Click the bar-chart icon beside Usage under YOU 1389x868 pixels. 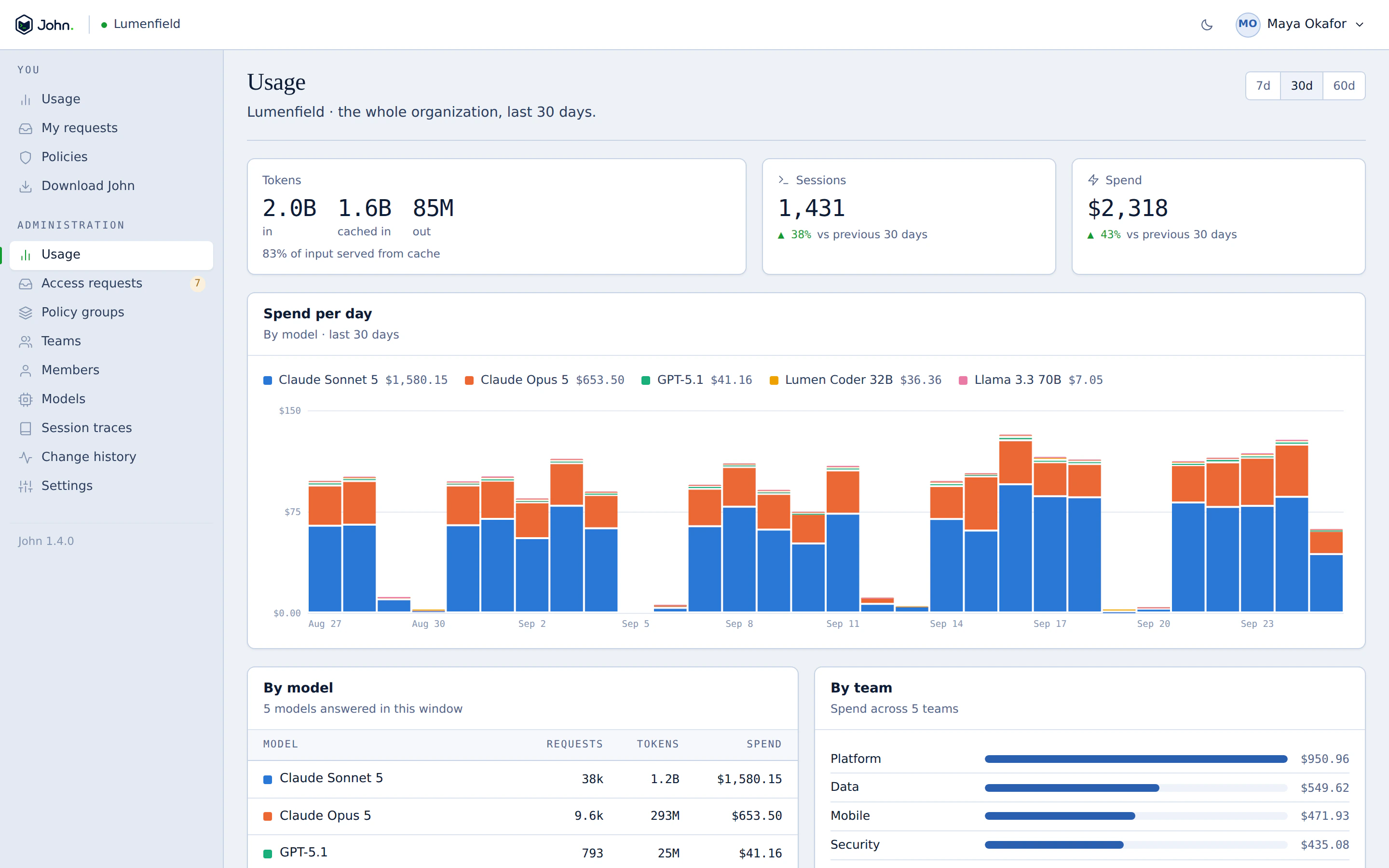point(25,100)
